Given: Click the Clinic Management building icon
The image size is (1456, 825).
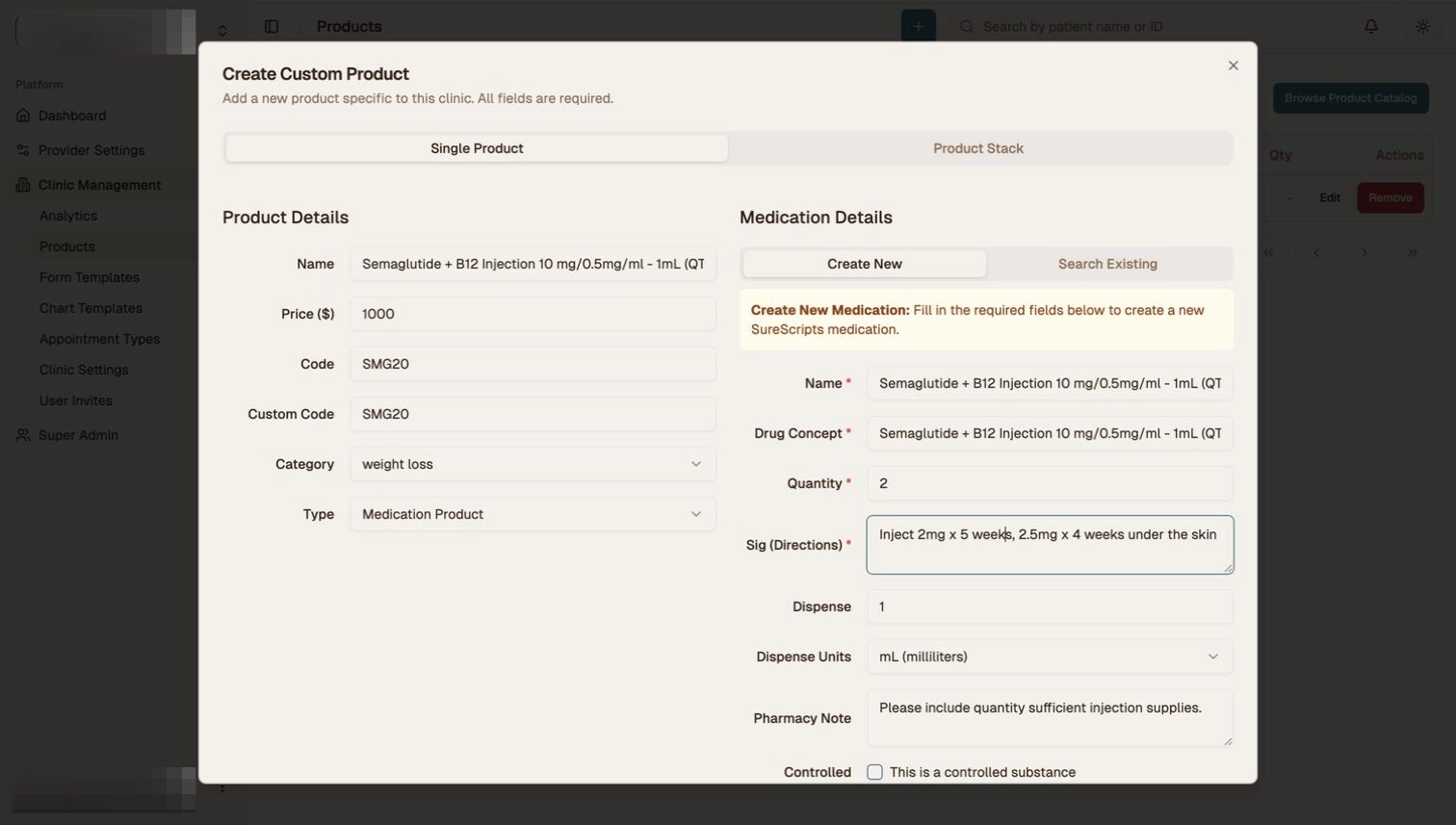Looking at the screenshot, I should 23,185.
